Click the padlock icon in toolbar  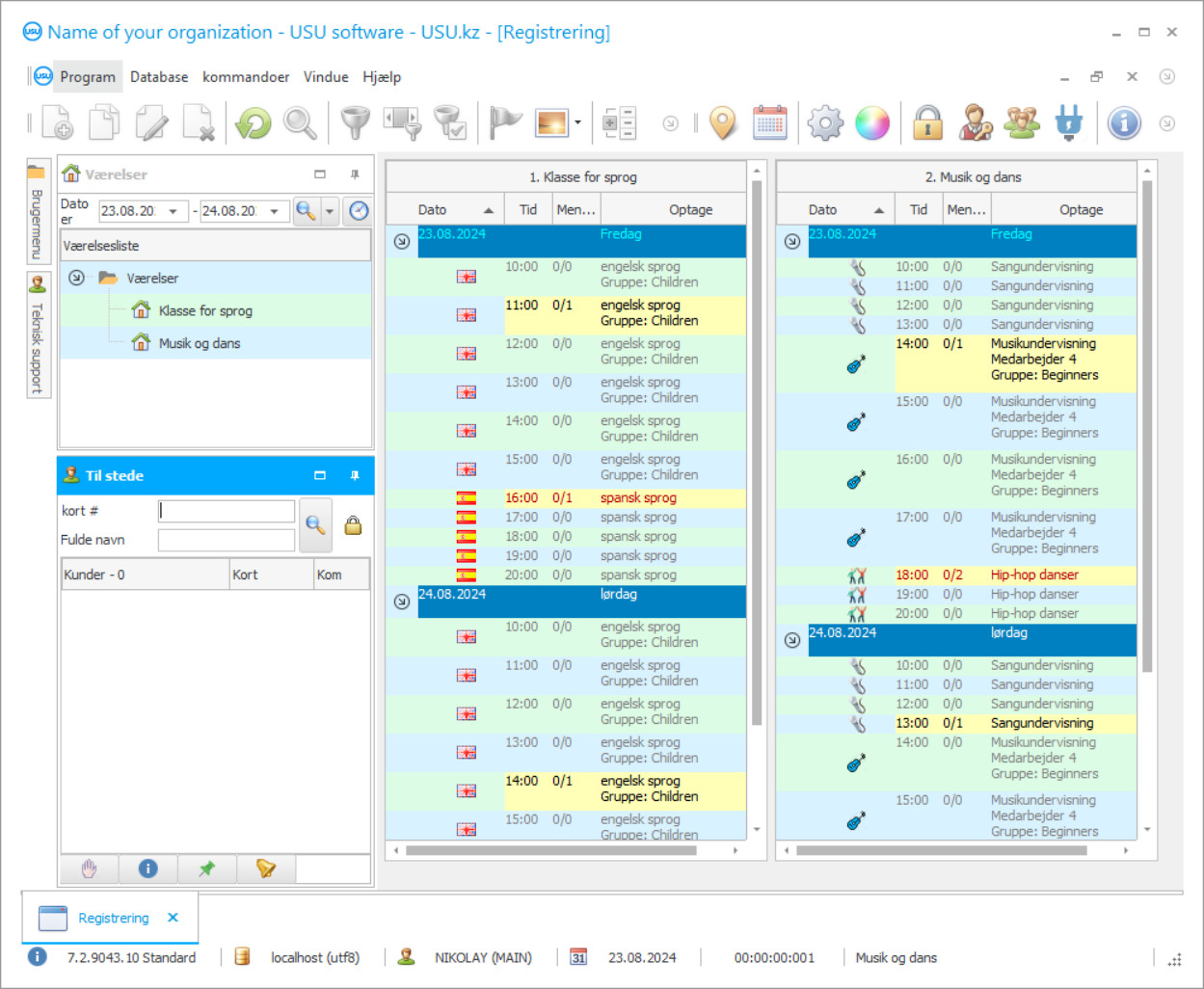(x=927, y=123)
